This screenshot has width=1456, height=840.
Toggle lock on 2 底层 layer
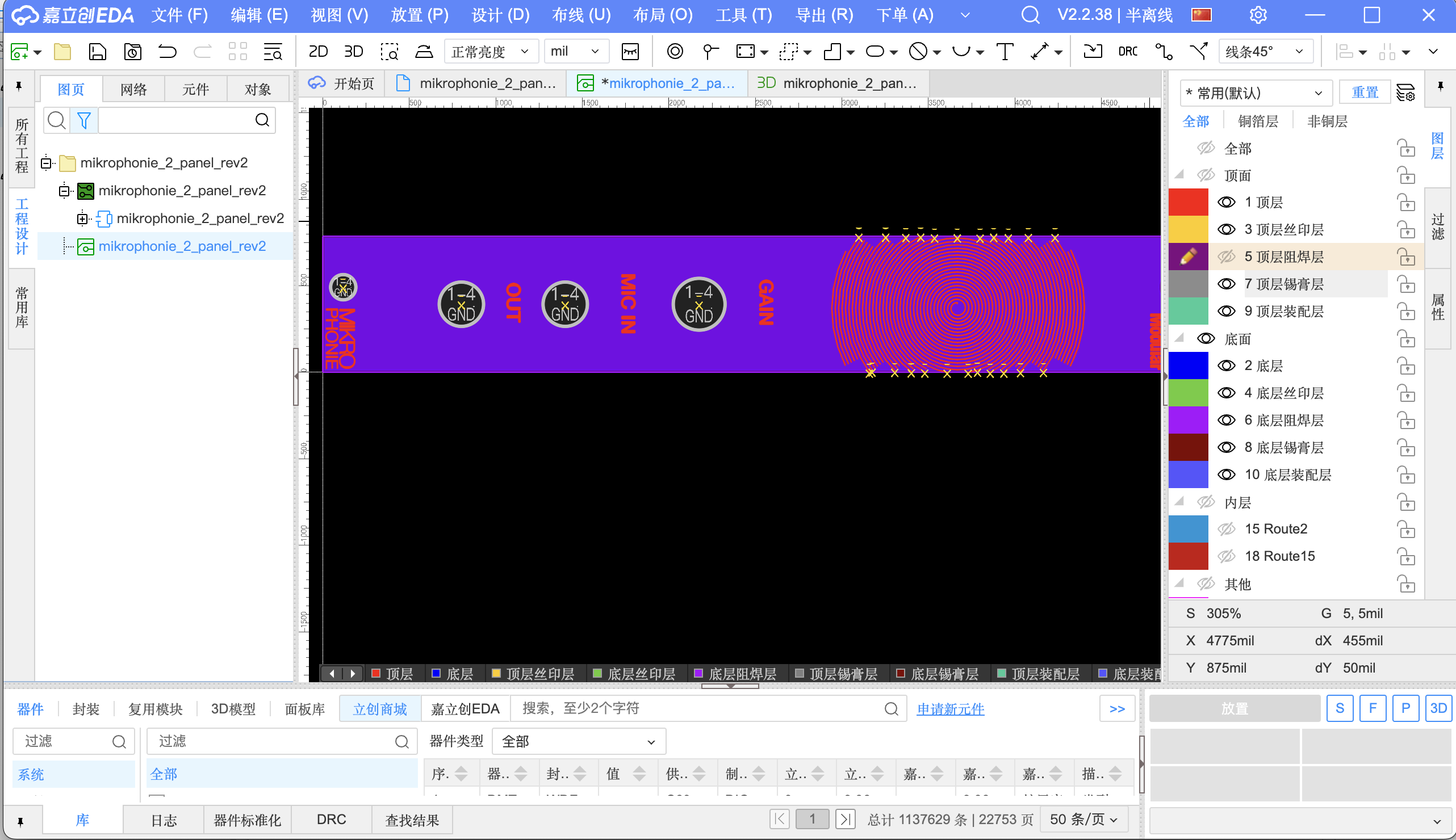coord(1406,366)
